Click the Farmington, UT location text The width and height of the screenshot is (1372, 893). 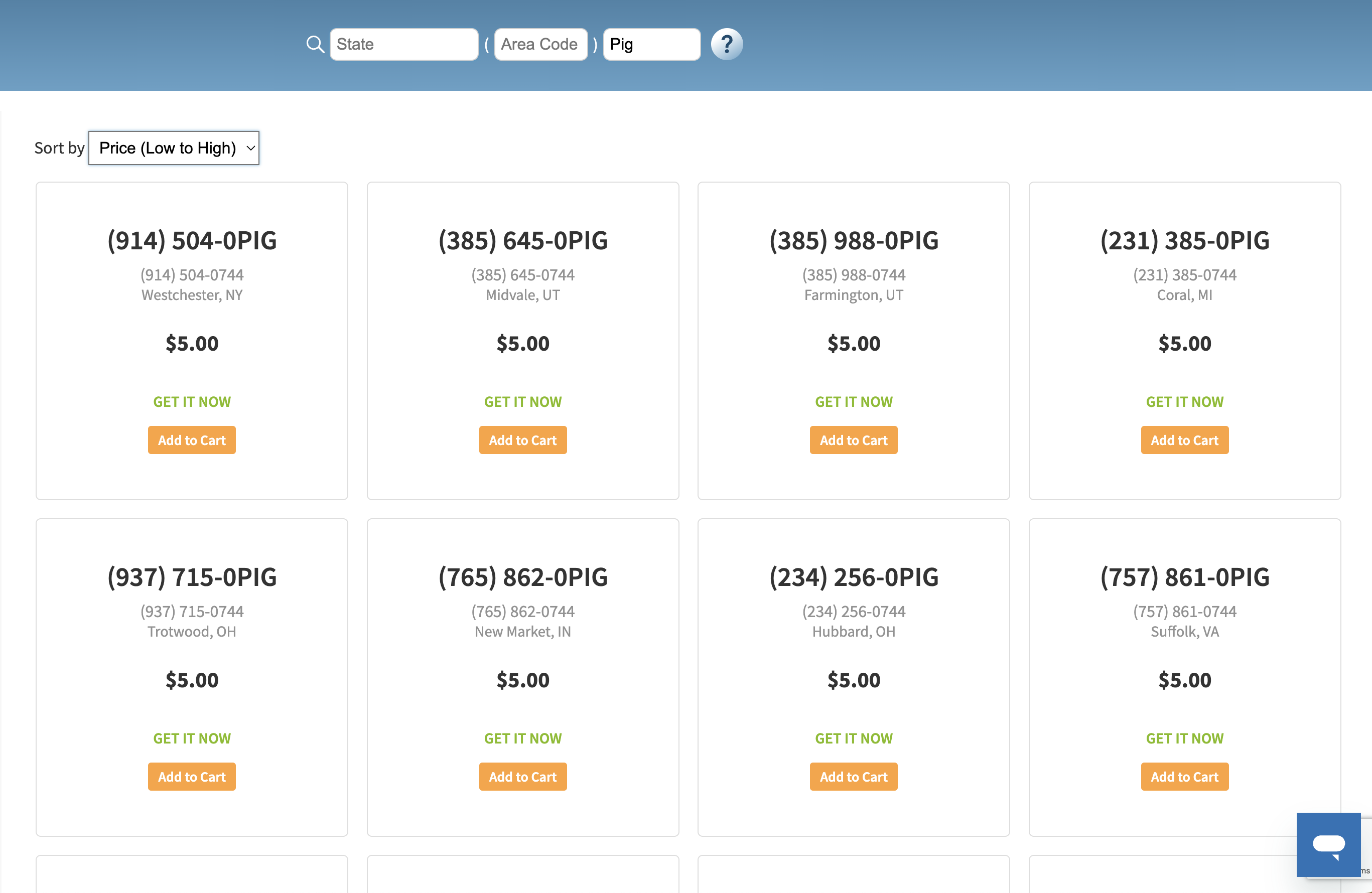(x=854, y=295)
